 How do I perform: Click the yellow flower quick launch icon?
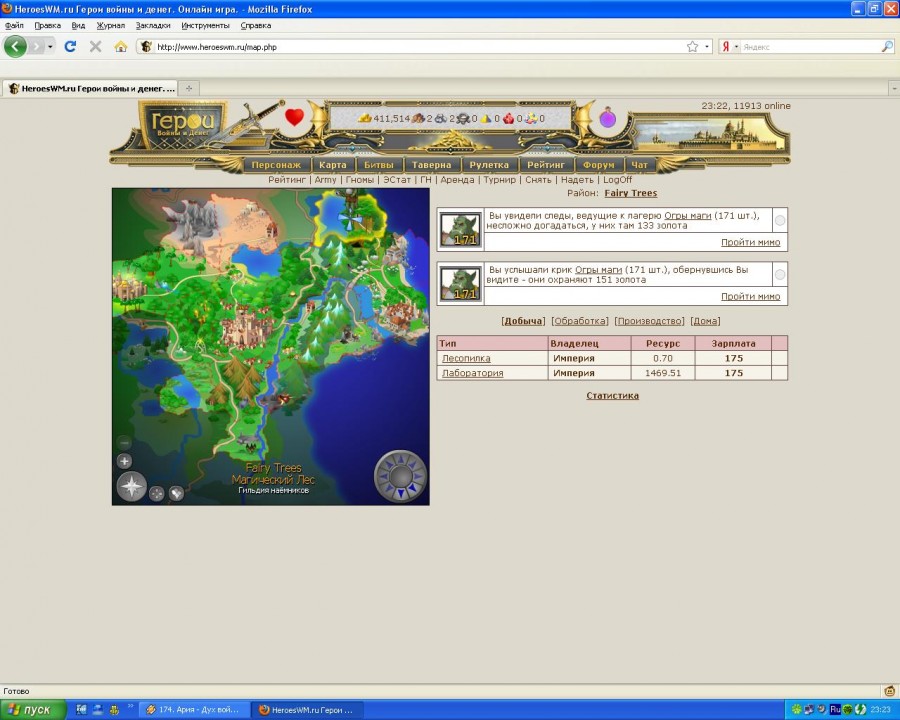[114, 710]
